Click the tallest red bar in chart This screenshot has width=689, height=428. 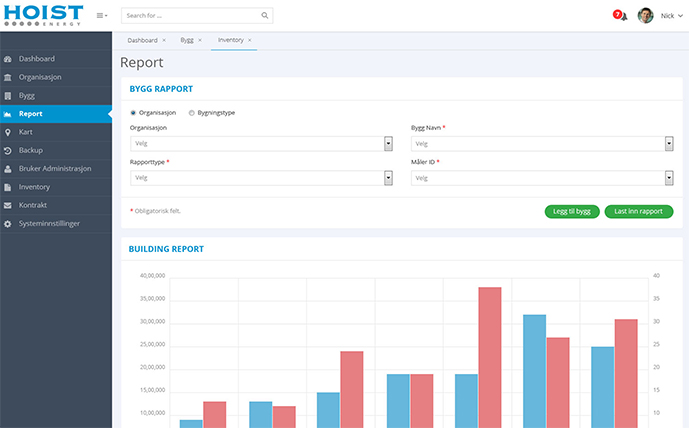coord(490,358)
